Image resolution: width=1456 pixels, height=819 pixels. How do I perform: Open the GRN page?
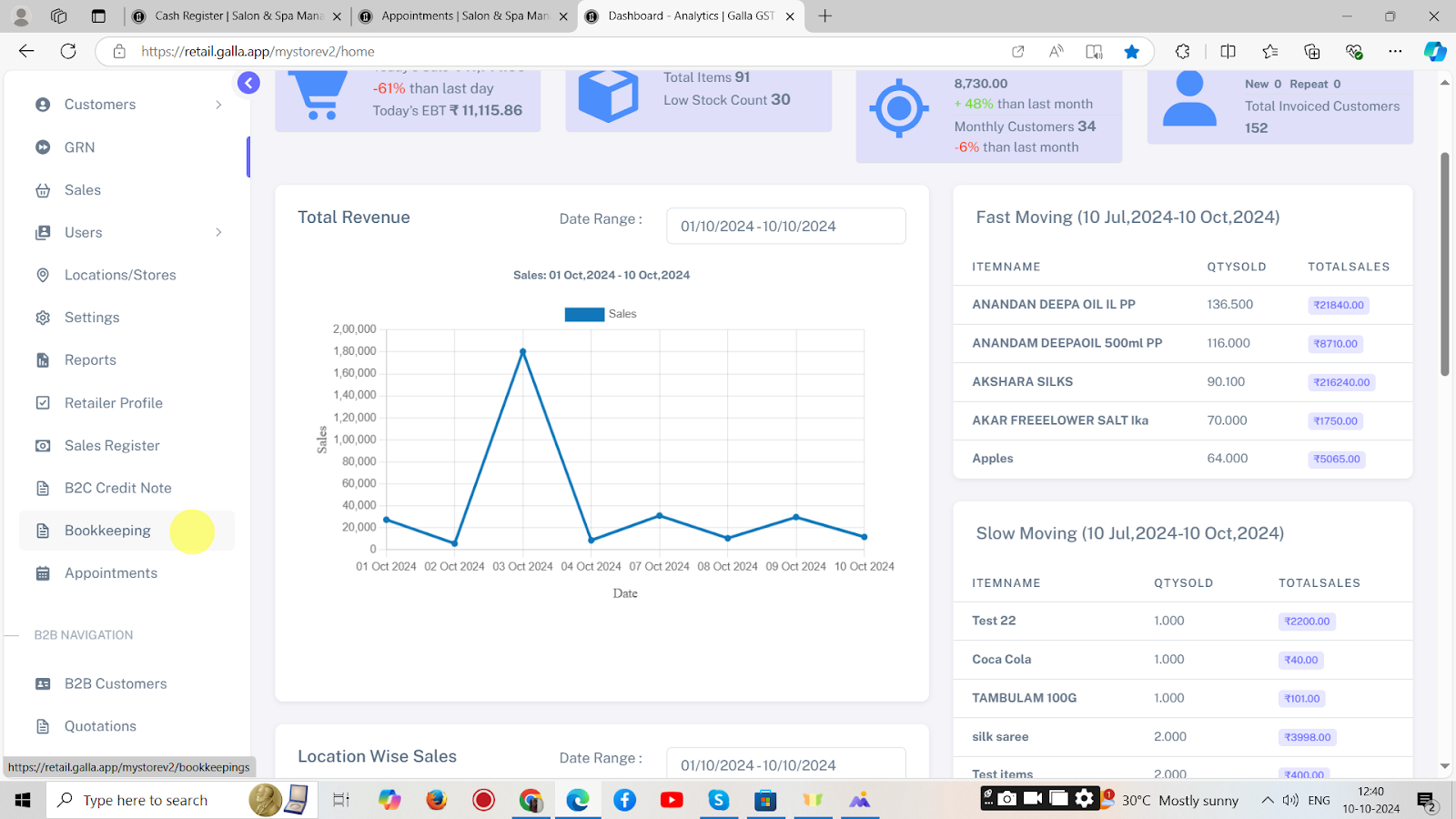(x=80, y=147)
